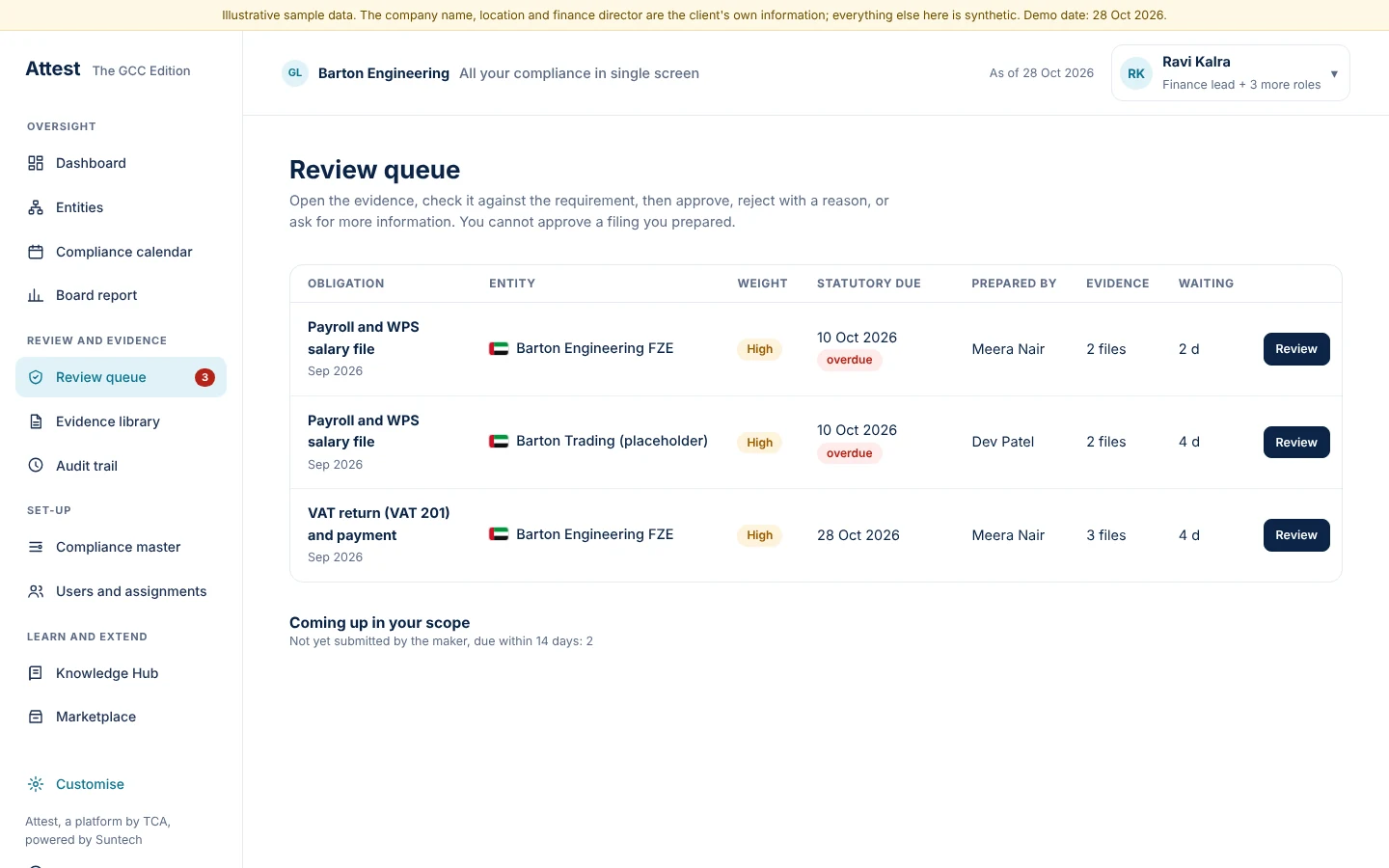Click the GL company avatar badge
The image size is (1389, 868).
tap(295, 73)
